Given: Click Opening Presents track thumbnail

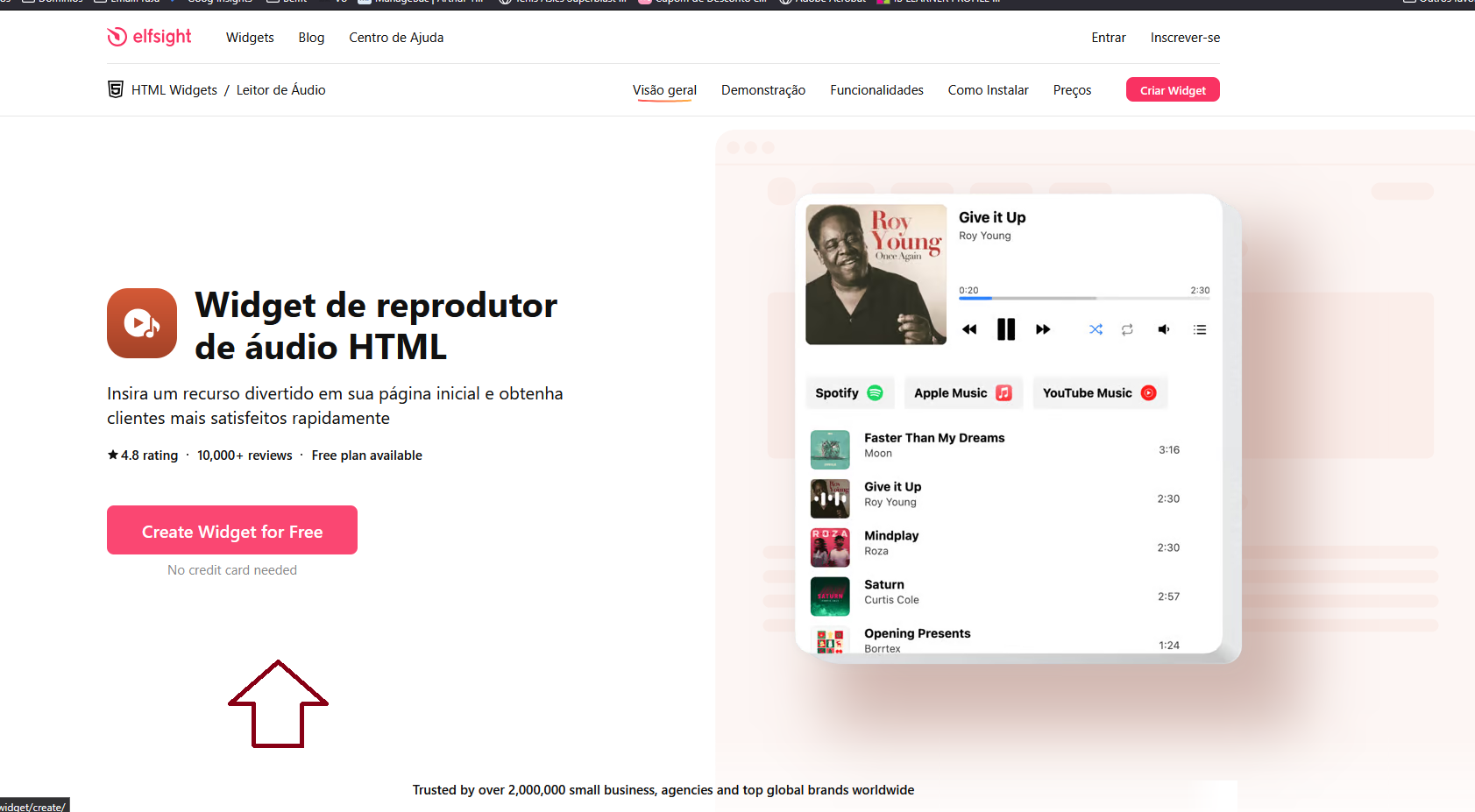Looking at the screenshot, I should pos(830,640).
